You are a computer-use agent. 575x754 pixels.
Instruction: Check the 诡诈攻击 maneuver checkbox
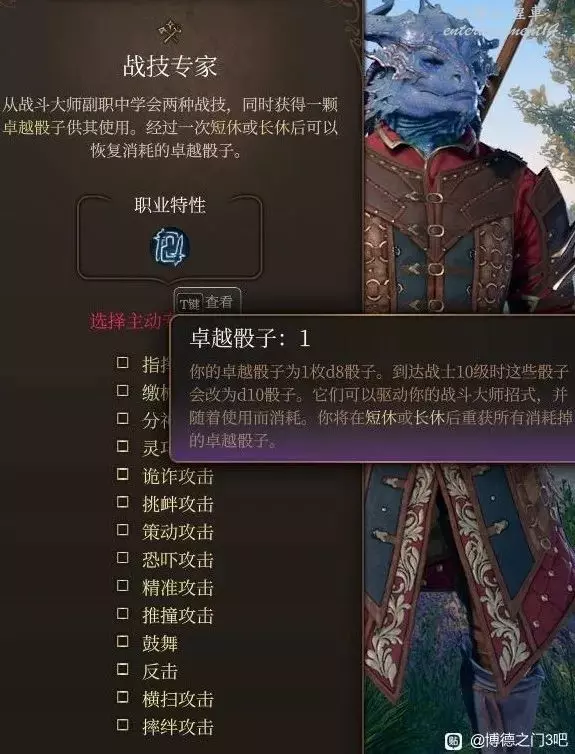click(123, 474)
